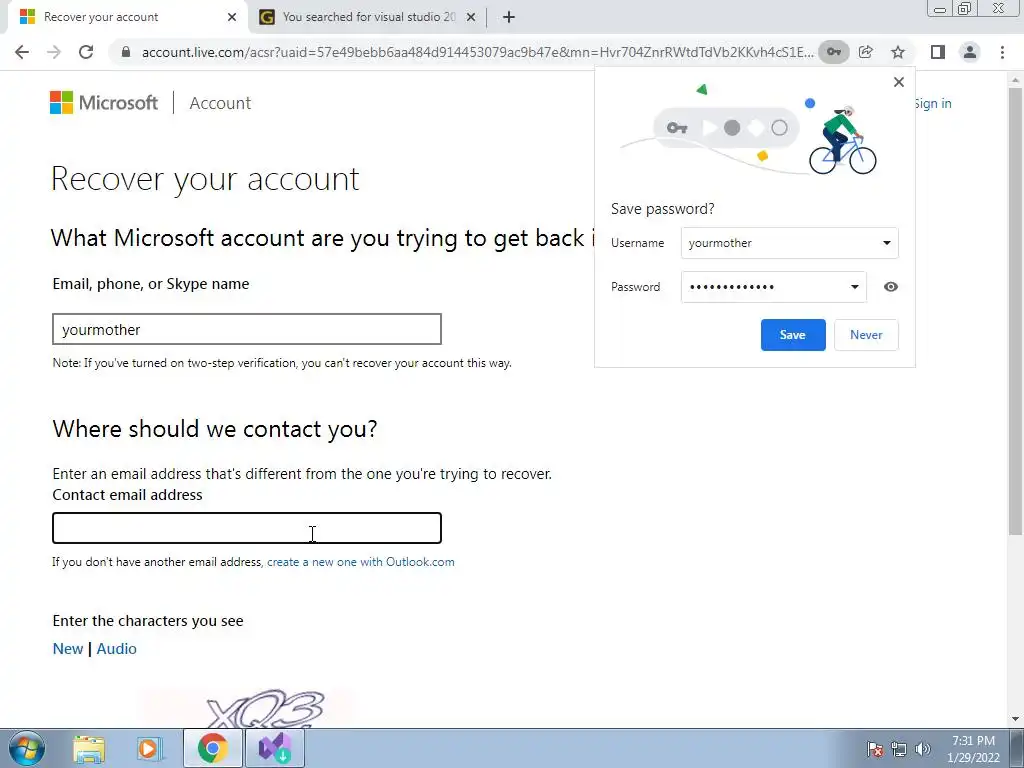
Task: Open Windows Explorer from taskbar
Action: point(89,748)
